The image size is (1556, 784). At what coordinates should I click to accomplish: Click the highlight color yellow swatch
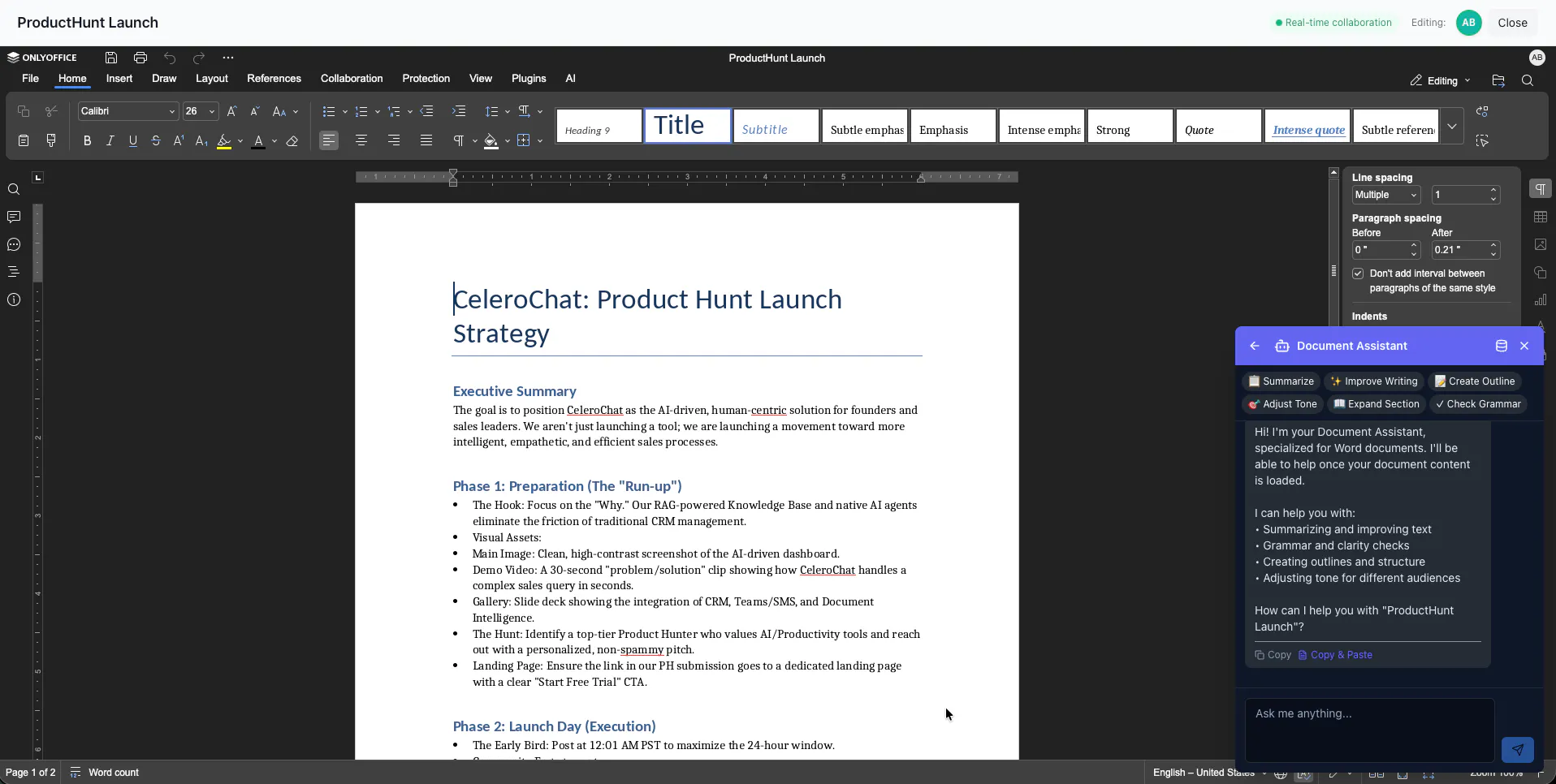(x=224, y=141)
